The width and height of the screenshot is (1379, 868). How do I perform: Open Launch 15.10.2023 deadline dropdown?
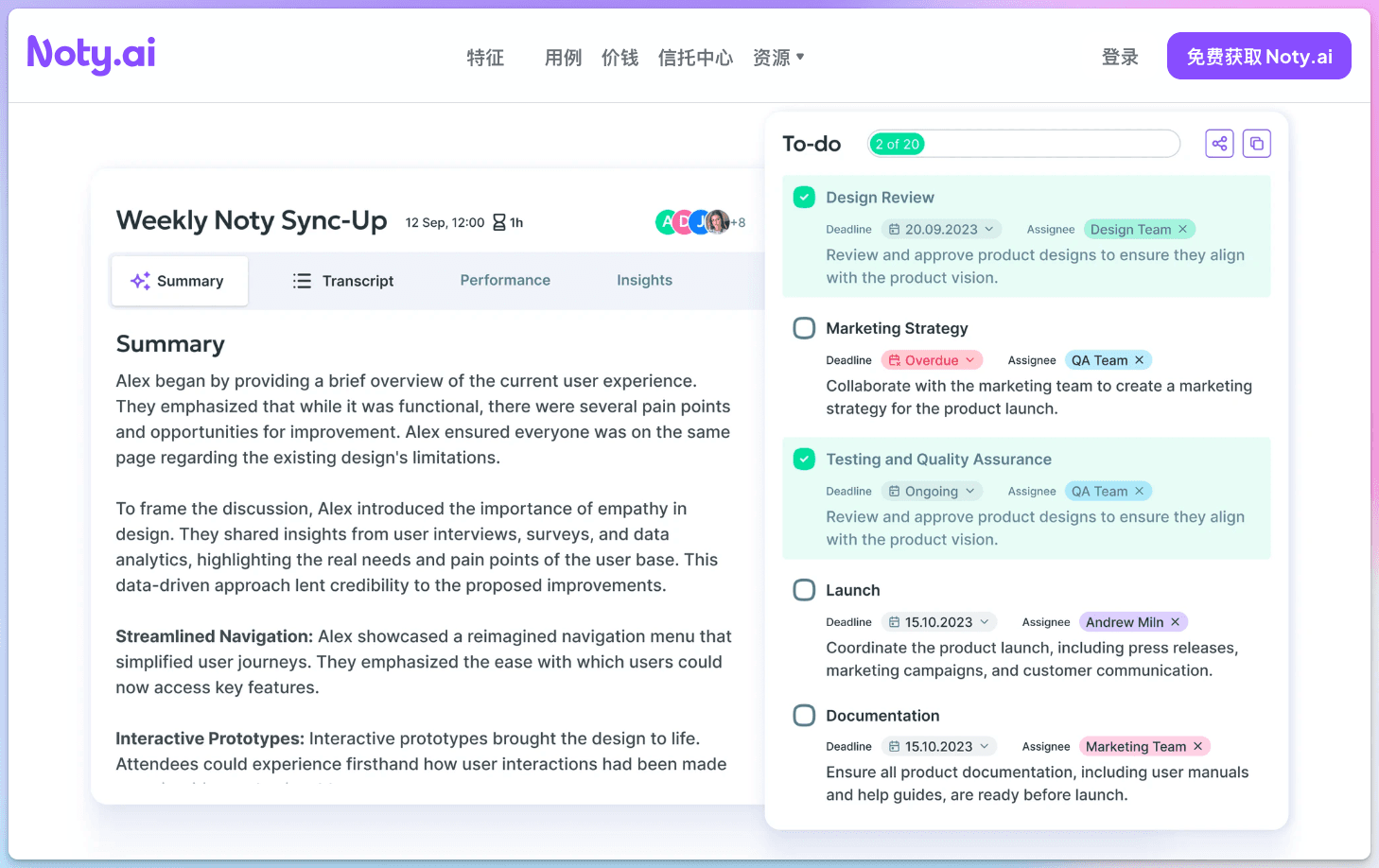[x=939, y=622]
